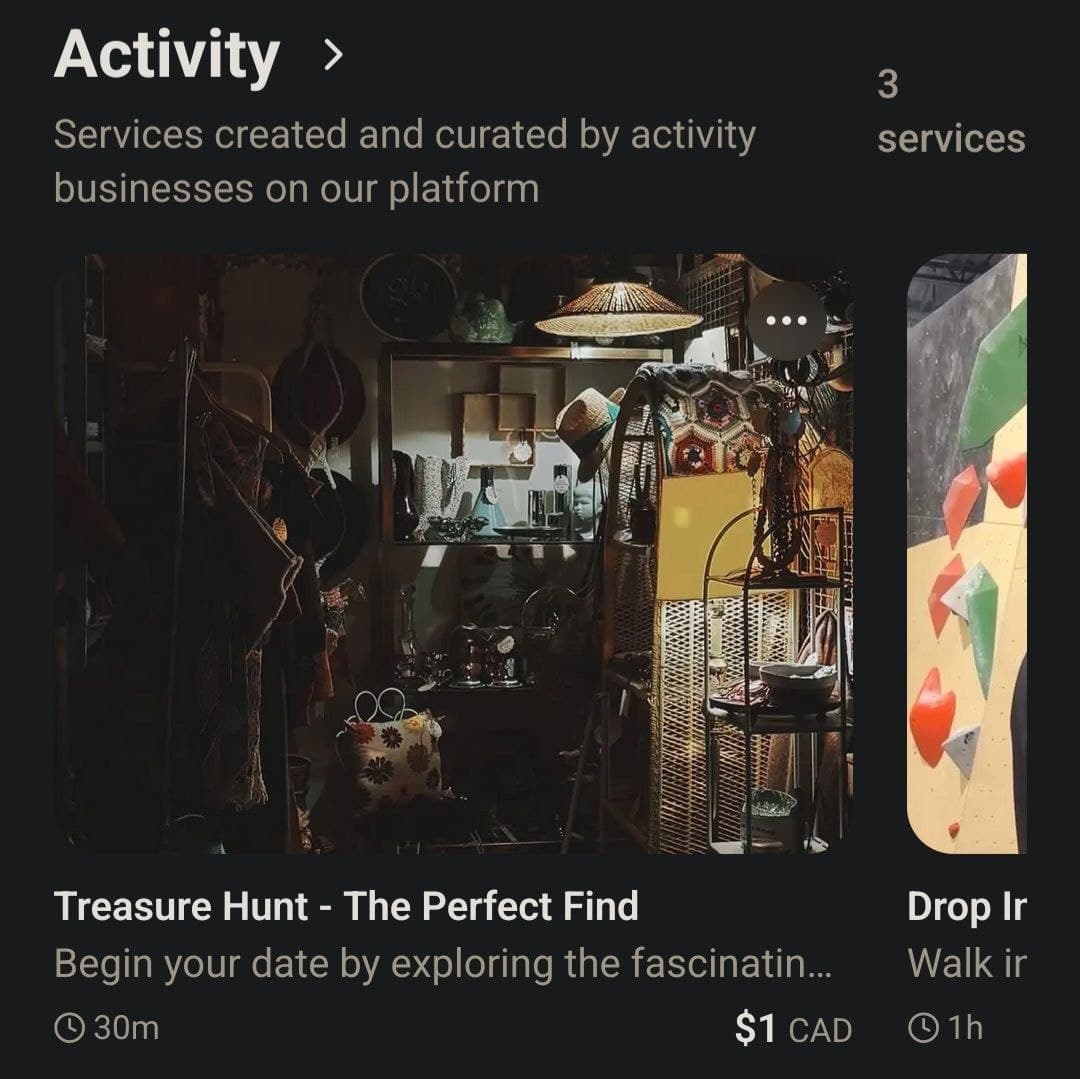This screenshot has height=1079, width=1080.
Task: Click the number 3 in services count
Action: click(887, 86)
